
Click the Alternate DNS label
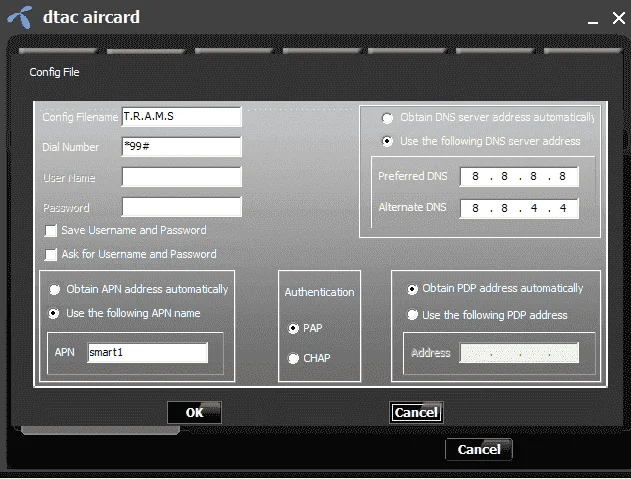click(x=412, y=207)
